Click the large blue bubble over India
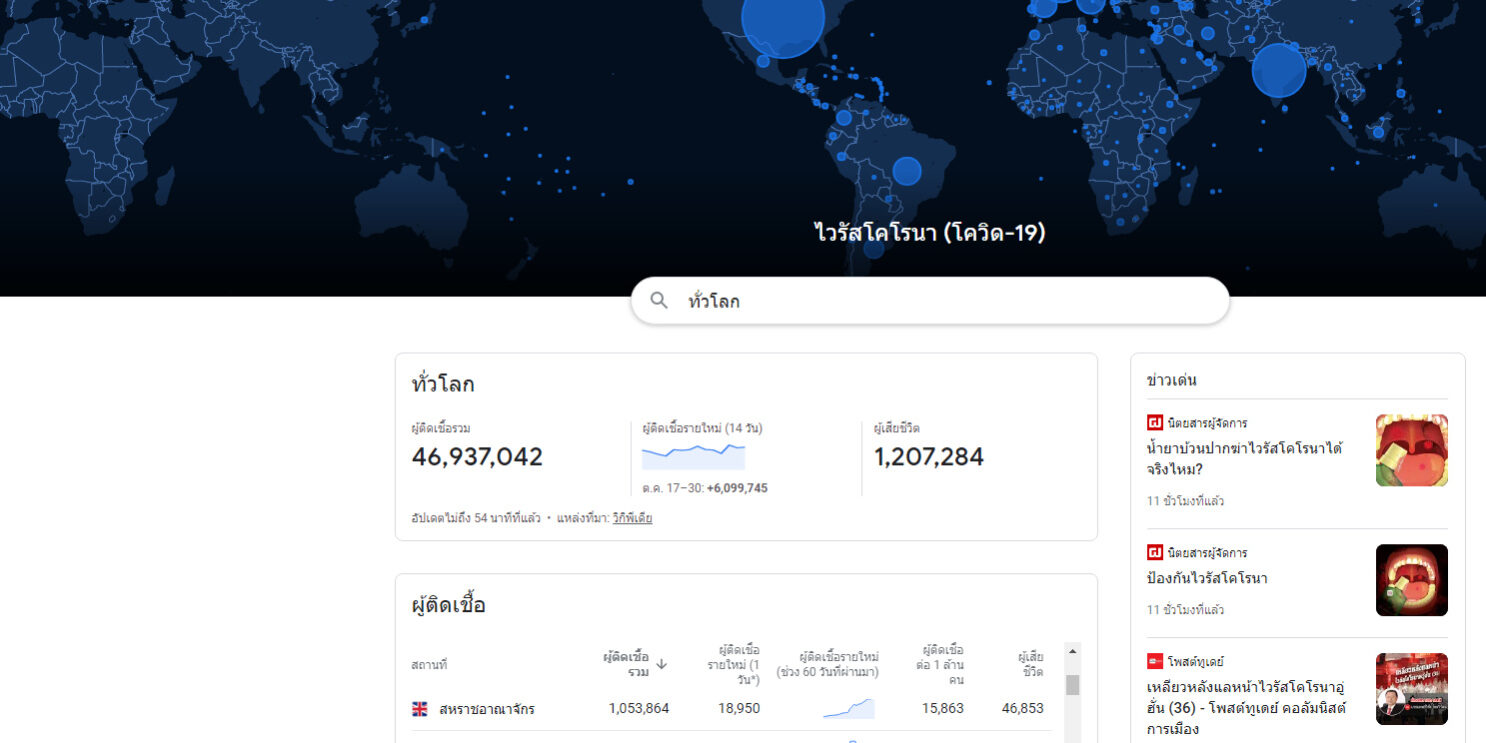Viewport: 1486px width, 743px height. coord(1278,70)
